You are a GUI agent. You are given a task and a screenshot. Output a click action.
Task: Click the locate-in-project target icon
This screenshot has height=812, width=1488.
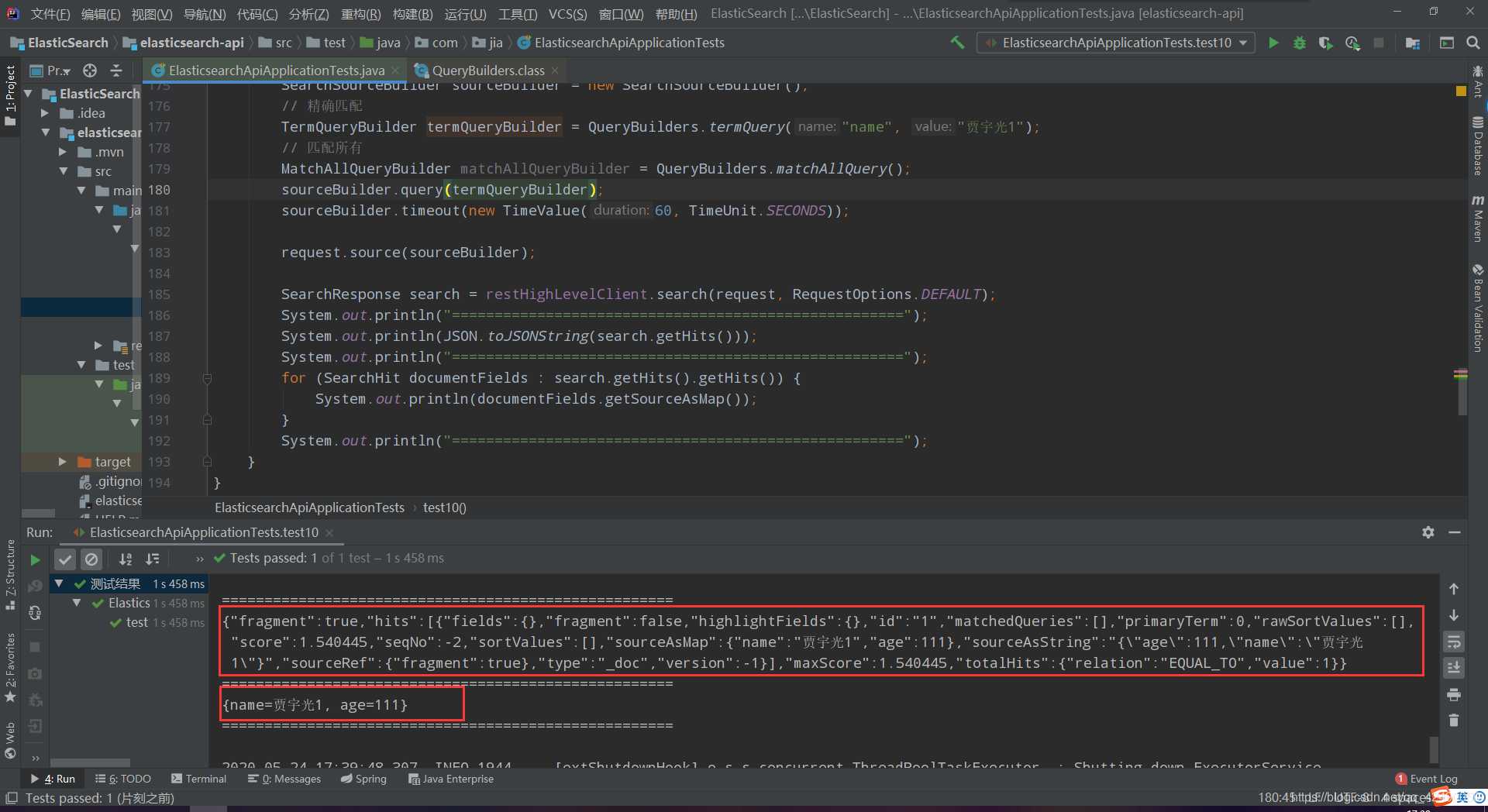tap(90, 71)
